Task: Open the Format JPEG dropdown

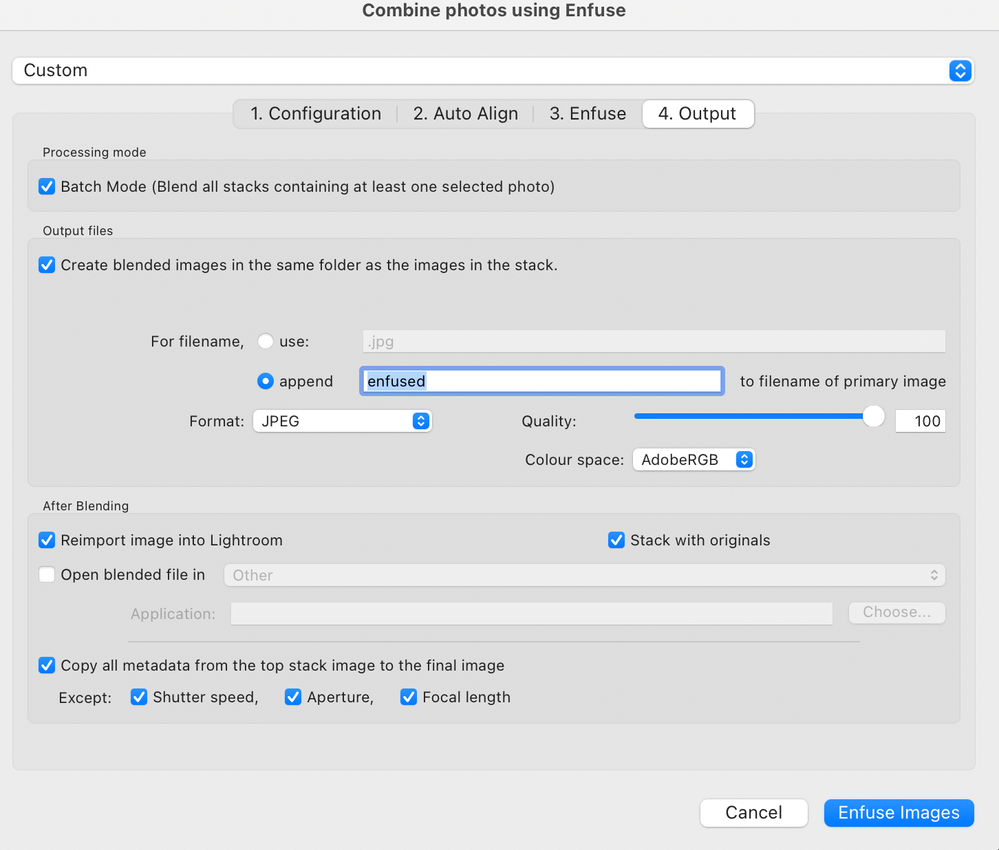Action: point(342,421)
